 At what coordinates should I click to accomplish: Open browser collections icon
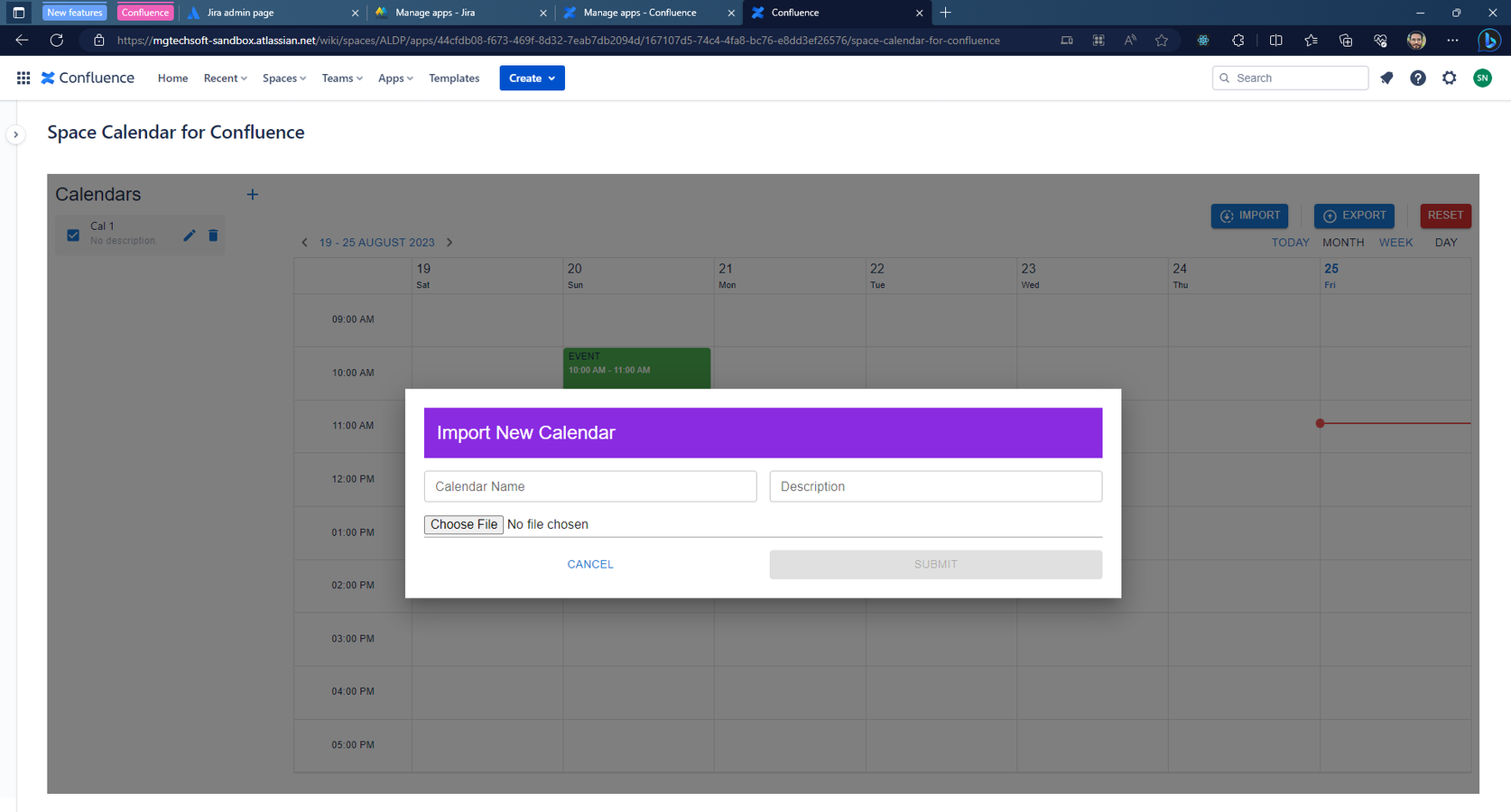click(1346, 41)
